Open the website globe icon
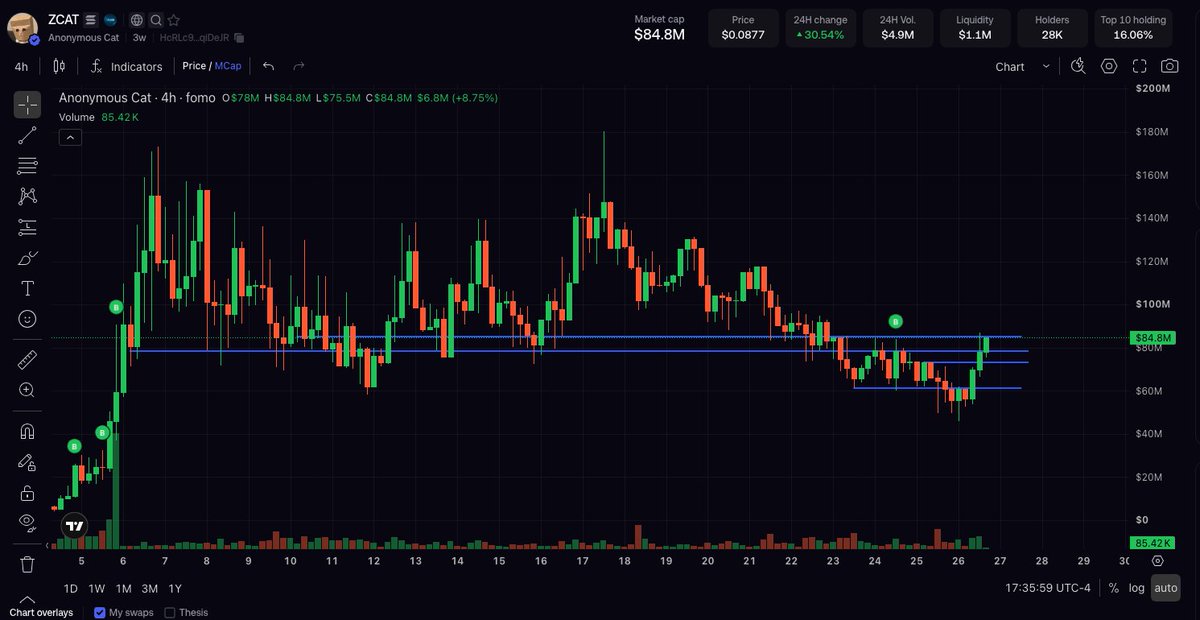 pyautogui.click(x=137, y=20)
